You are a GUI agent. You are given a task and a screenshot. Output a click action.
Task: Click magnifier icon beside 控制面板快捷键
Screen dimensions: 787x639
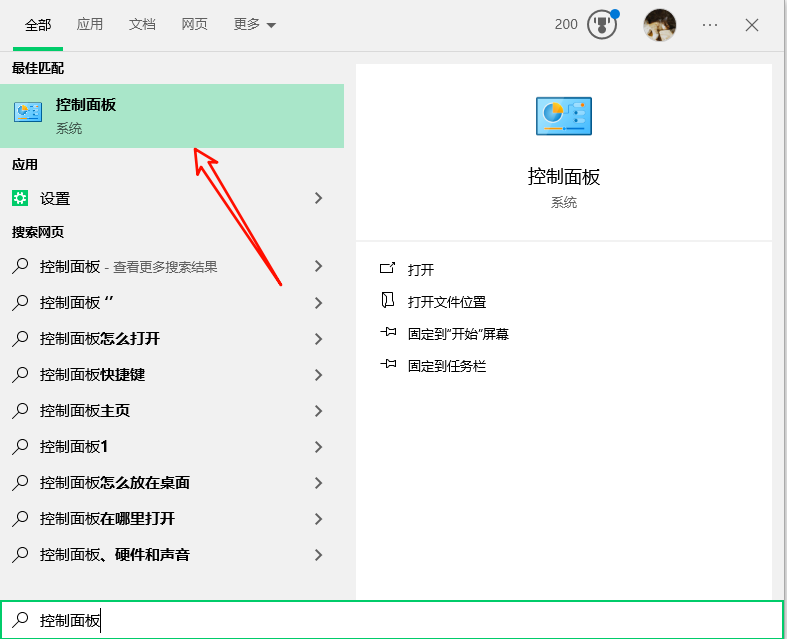[x=20, y=374]
